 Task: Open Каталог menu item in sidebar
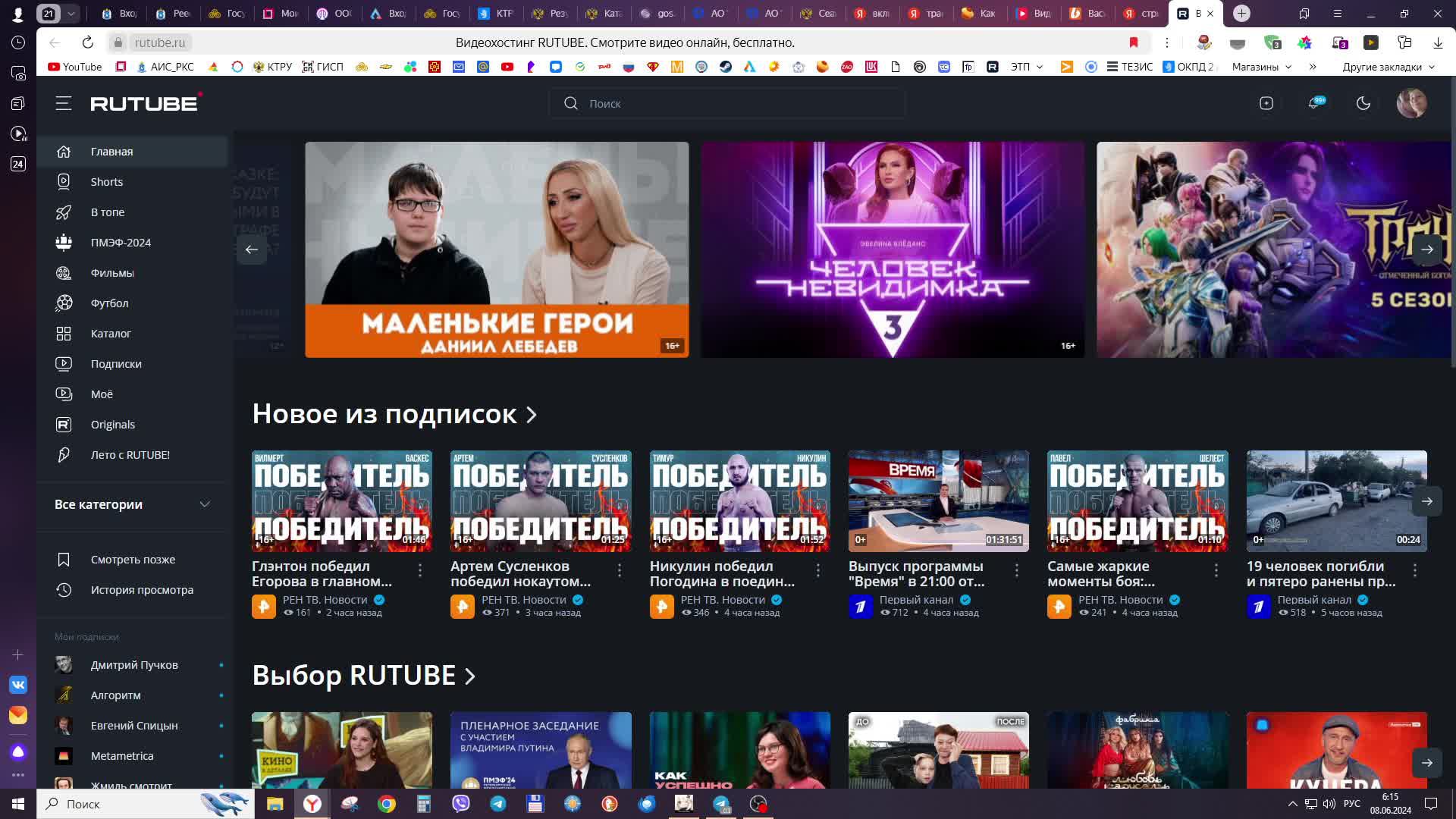click(111, 334)
